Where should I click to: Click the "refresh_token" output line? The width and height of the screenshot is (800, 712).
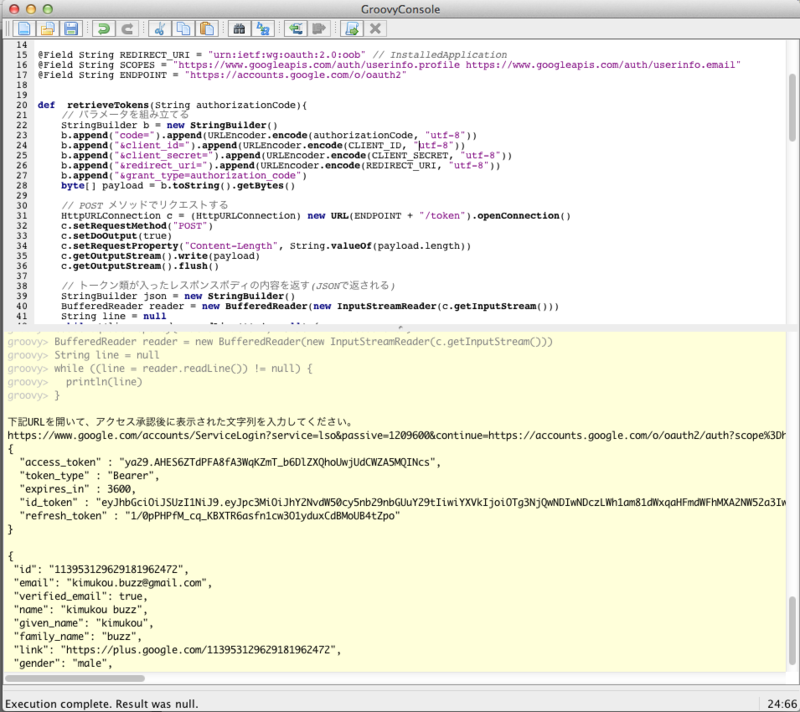pyautogui.click(x=210, y=516)
